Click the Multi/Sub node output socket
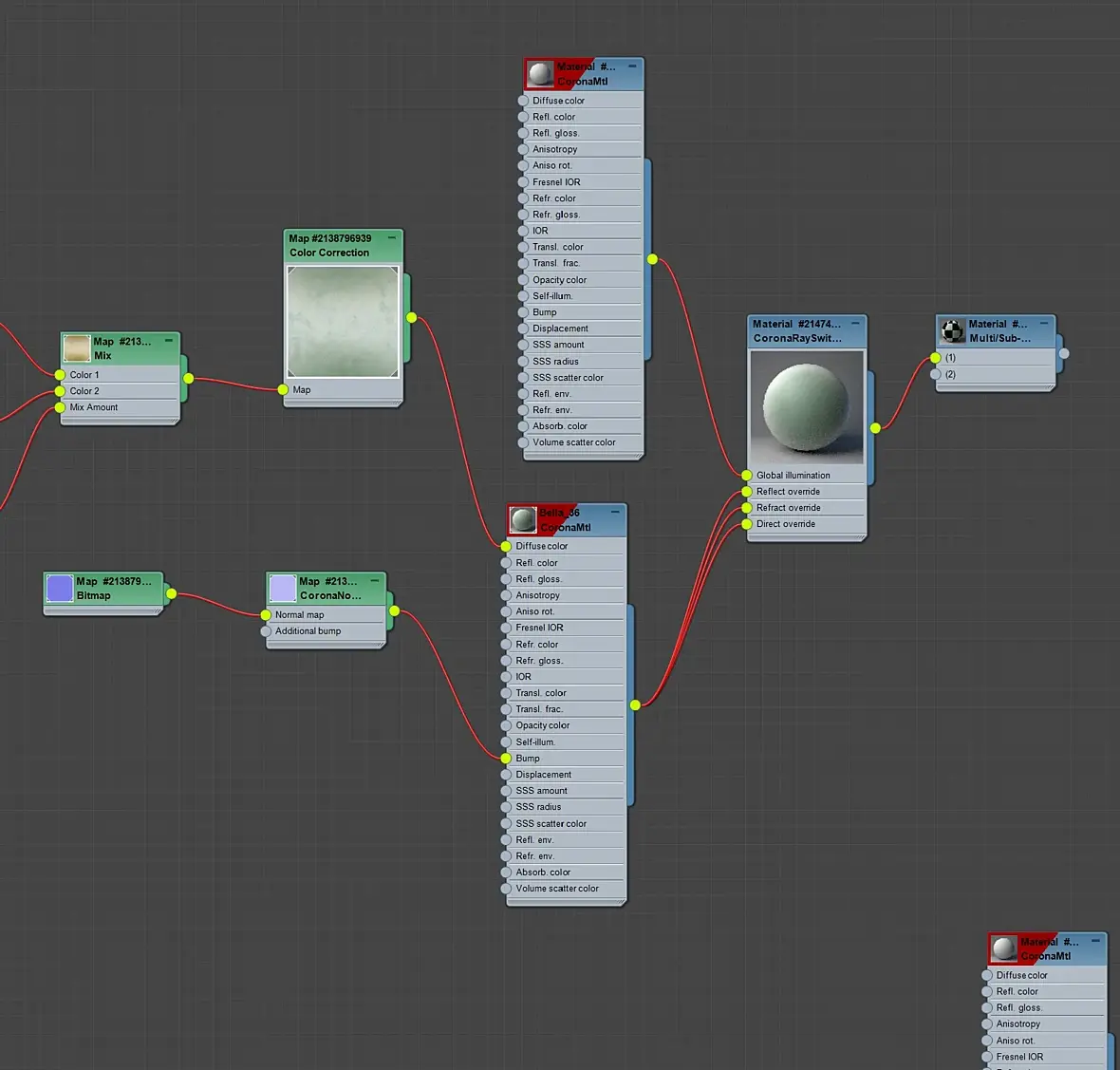This screenshot has height=1070, width=1120. coord(1064,353)
